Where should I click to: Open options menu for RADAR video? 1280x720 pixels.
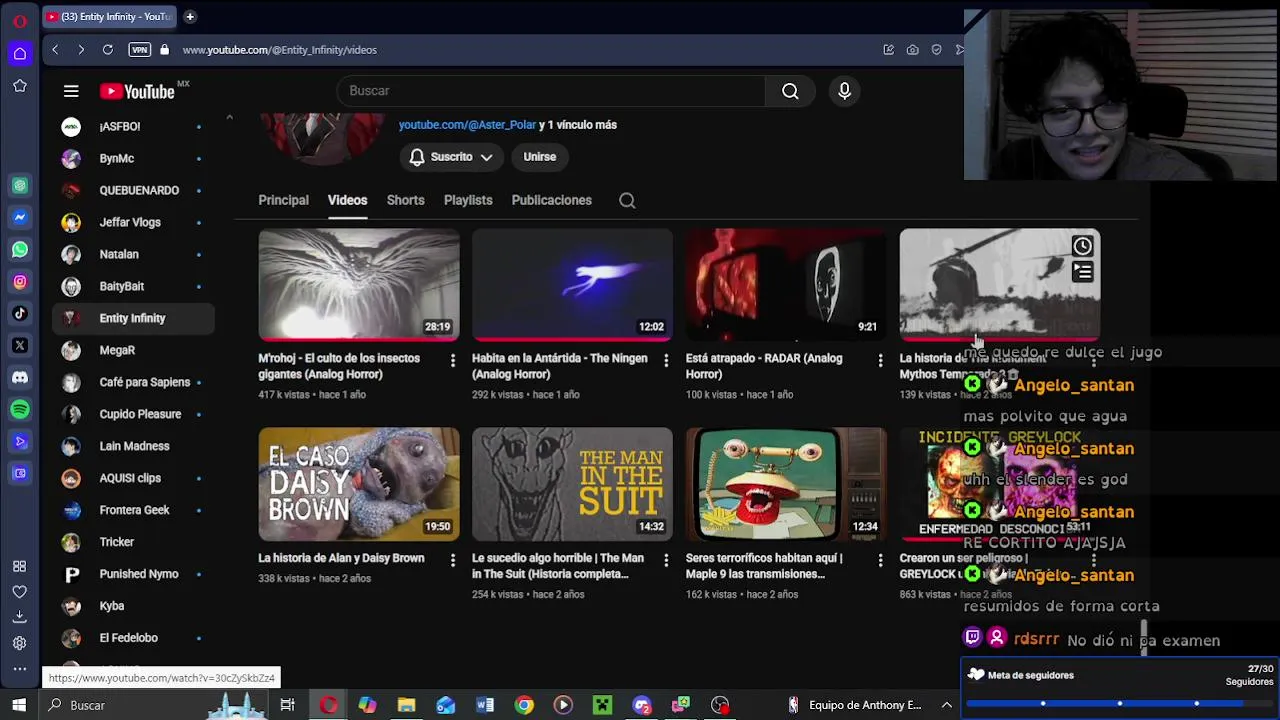pyautogui.click(x=880, y=360)
